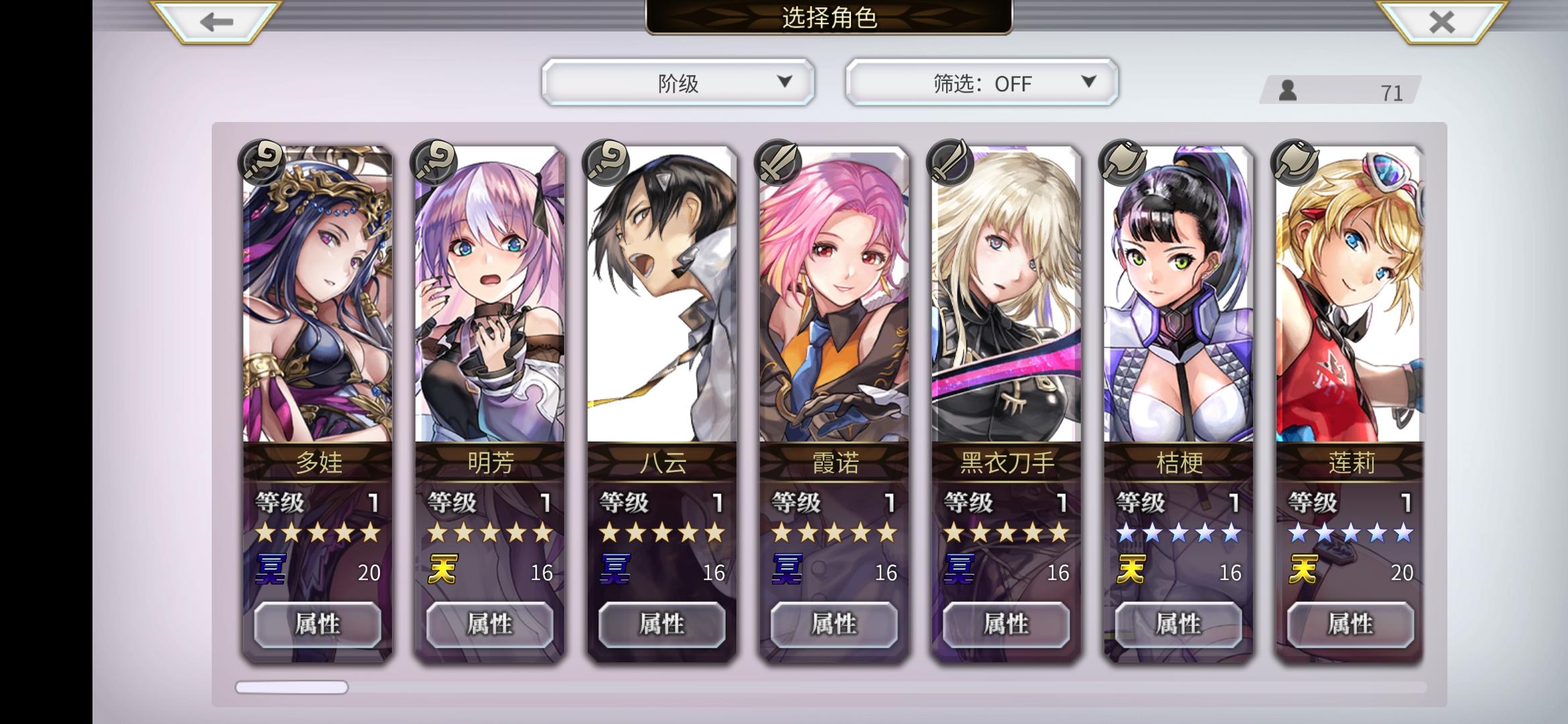Screen dimensions: 1568x724
Task: Click the axe weapon icon on 莲莉's card
Action: (x=1295, y=162)
